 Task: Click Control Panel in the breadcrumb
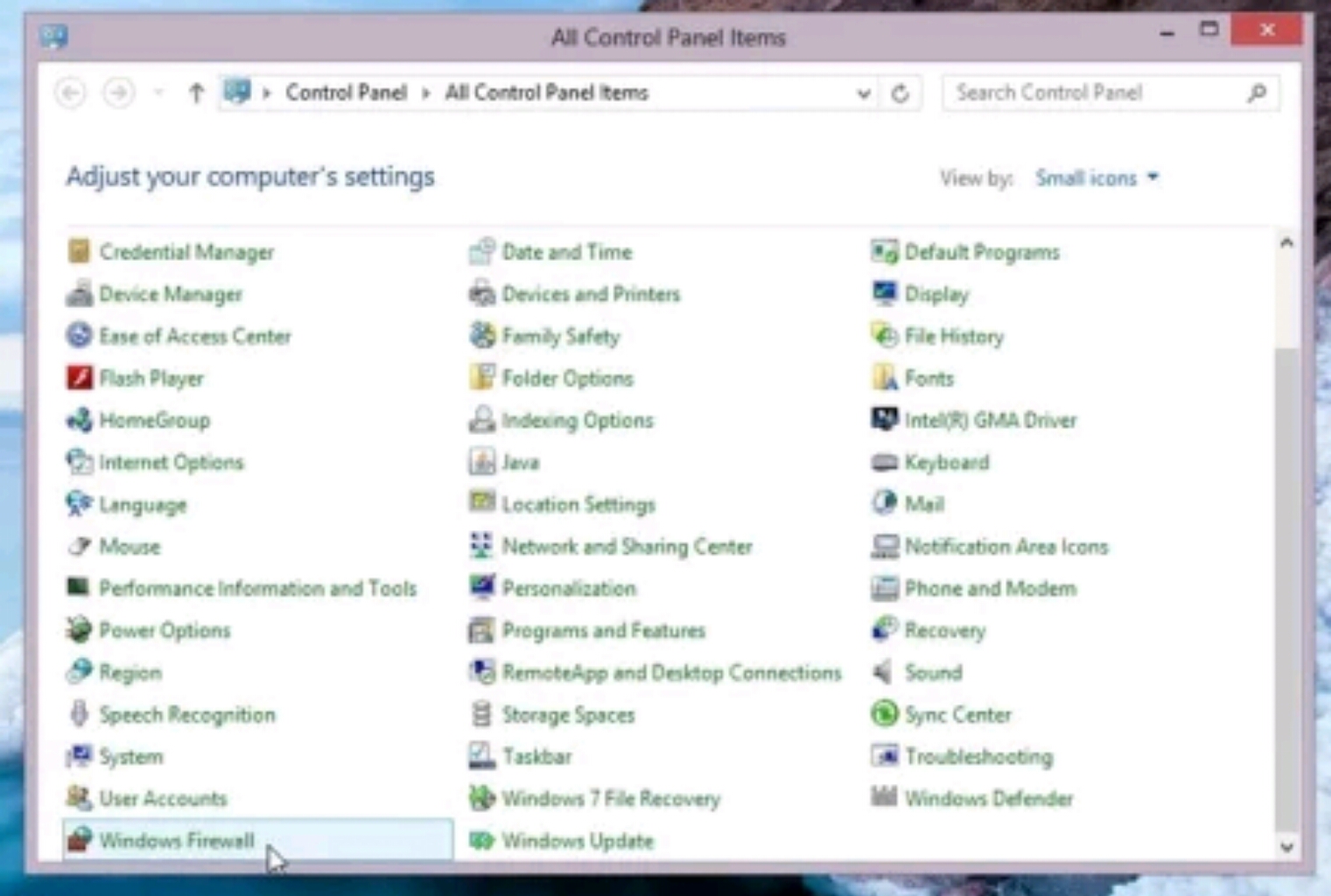[347, 93]
